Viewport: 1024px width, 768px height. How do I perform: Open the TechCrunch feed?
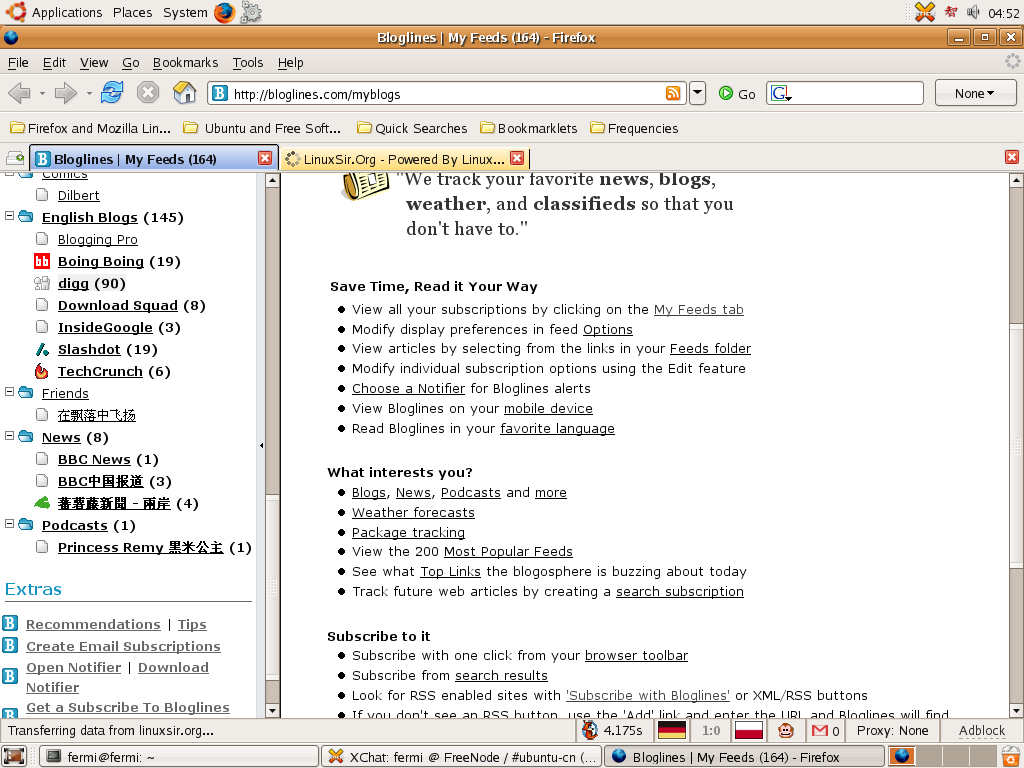(100, 372)
